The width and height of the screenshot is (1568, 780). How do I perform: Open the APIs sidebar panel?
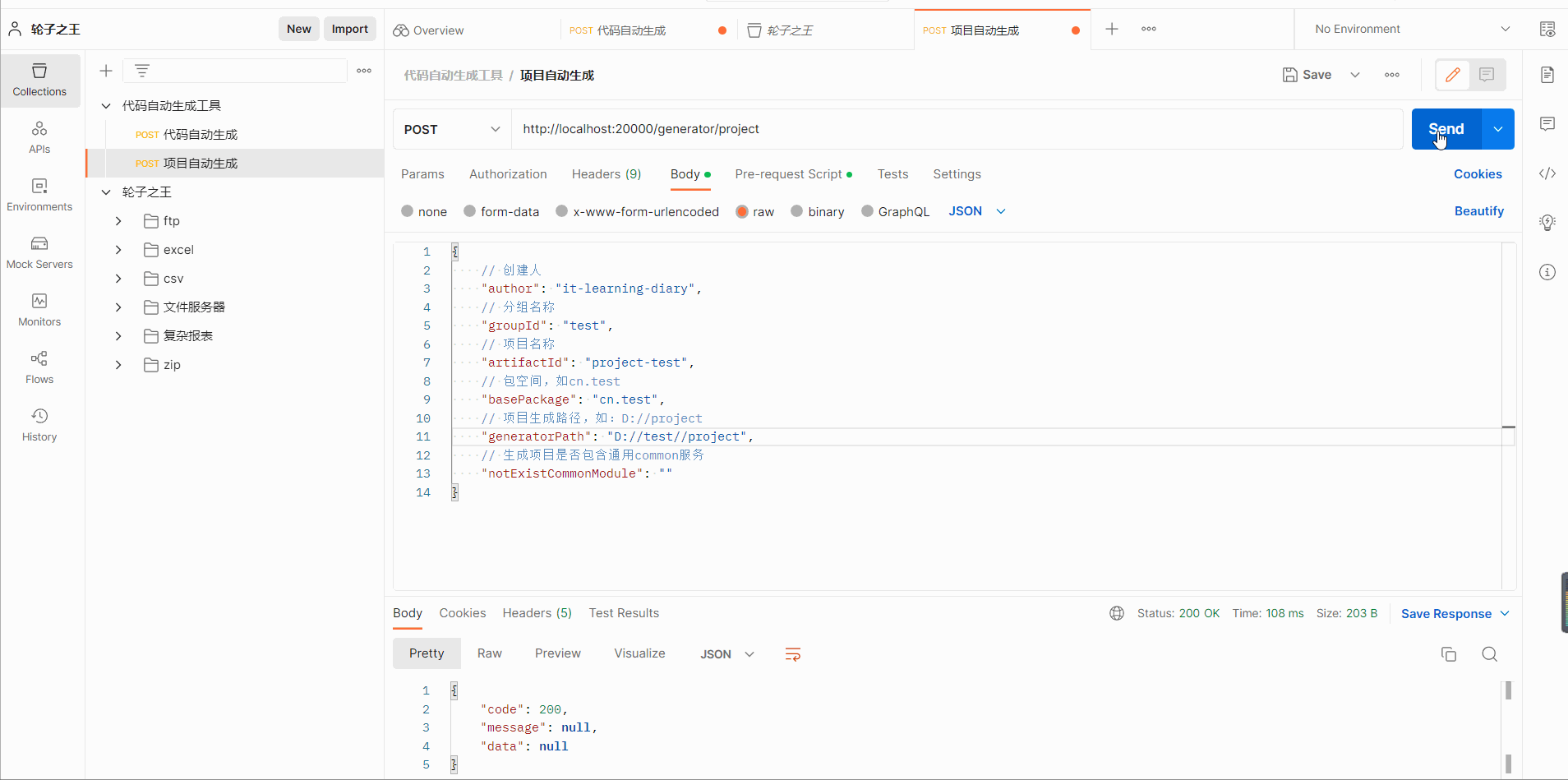point(39,138)
